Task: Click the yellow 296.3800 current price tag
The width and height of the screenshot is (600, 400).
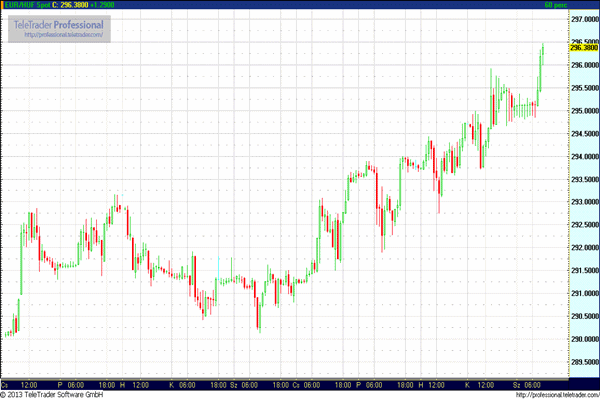Action: coord(583,47)
